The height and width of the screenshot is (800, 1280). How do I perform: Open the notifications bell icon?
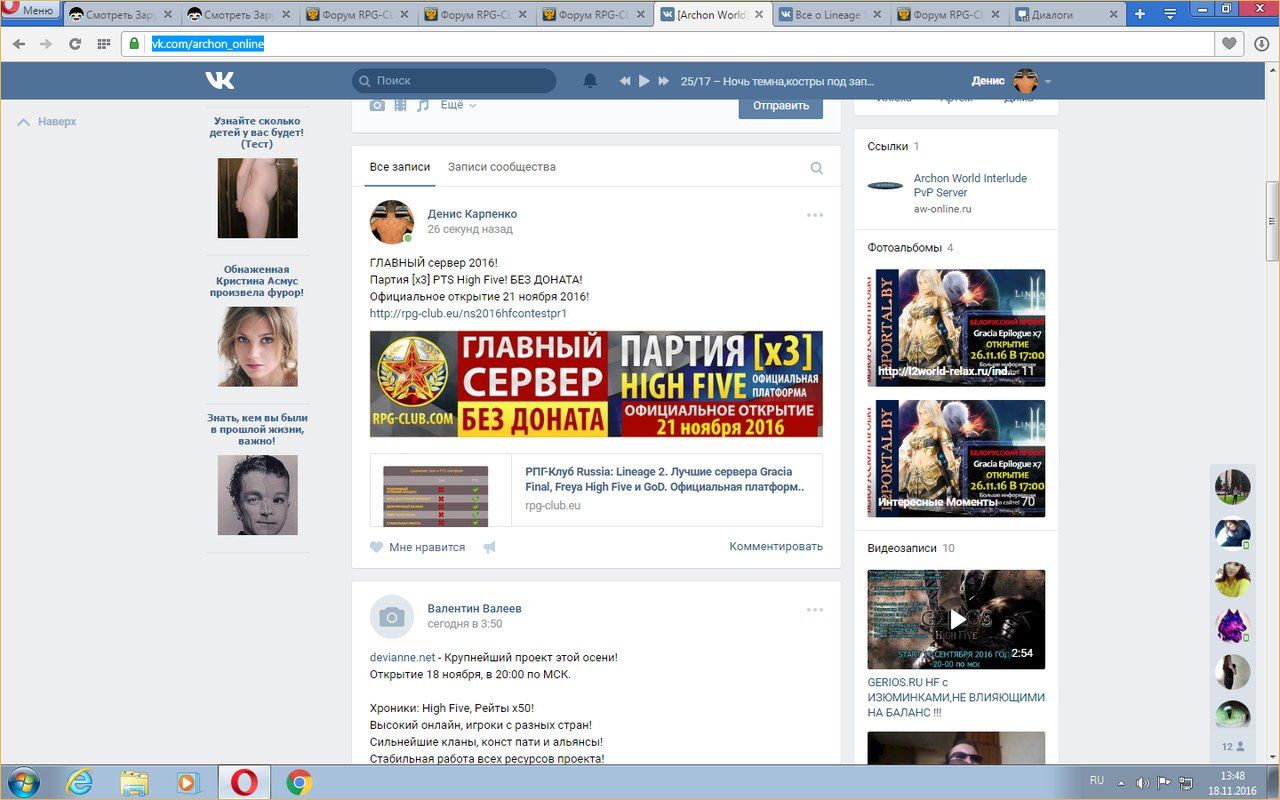590,80
